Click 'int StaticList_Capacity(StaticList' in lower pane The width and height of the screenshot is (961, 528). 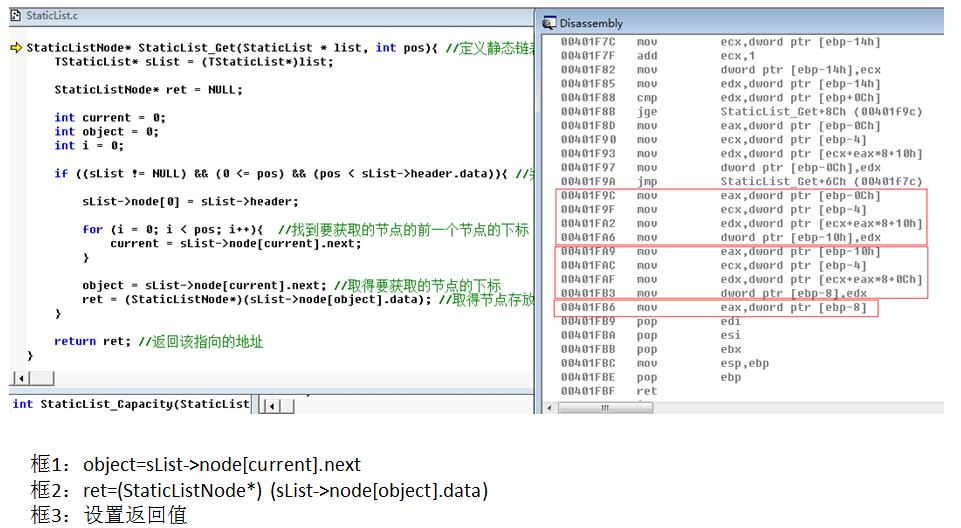point(131,404)
